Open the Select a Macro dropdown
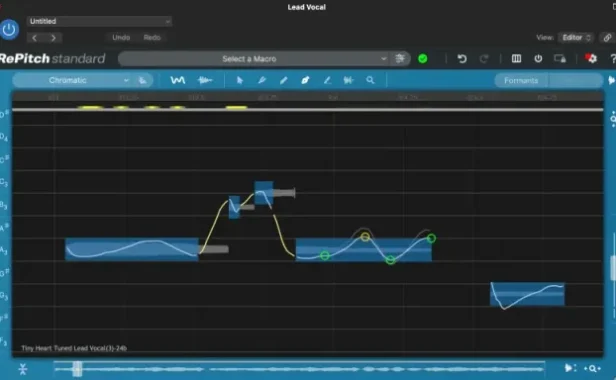Screen dimensions: 616x380 tap(253, 59)
